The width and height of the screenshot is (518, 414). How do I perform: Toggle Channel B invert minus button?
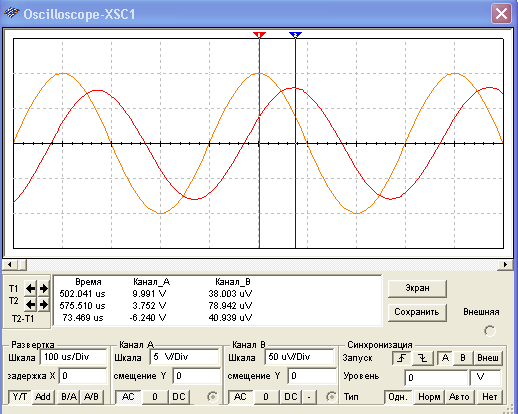tap(309, 397)
